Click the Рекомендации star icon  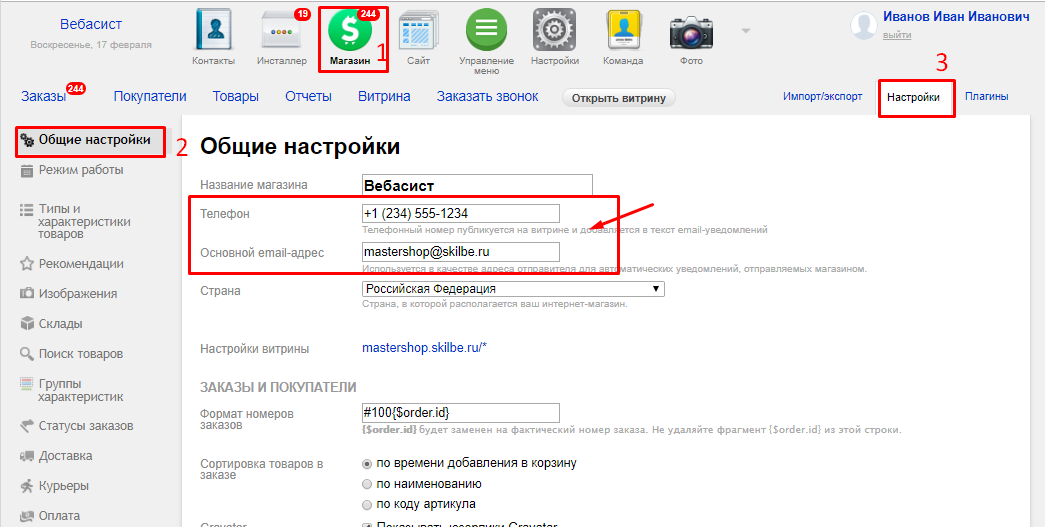(27, 264)
